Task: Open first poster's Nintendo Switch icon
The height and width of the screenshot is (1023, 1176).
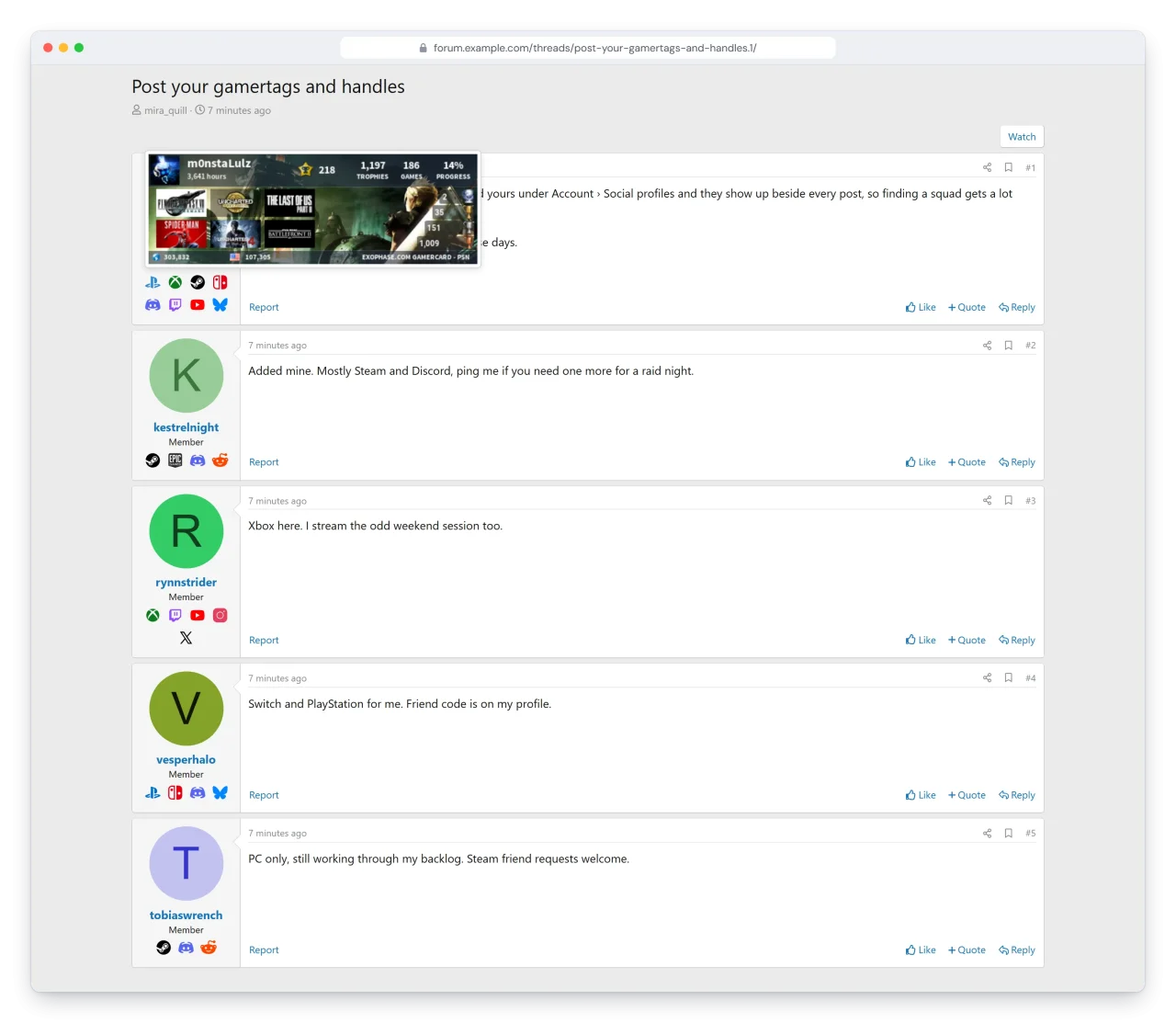Action: (220, 282)
